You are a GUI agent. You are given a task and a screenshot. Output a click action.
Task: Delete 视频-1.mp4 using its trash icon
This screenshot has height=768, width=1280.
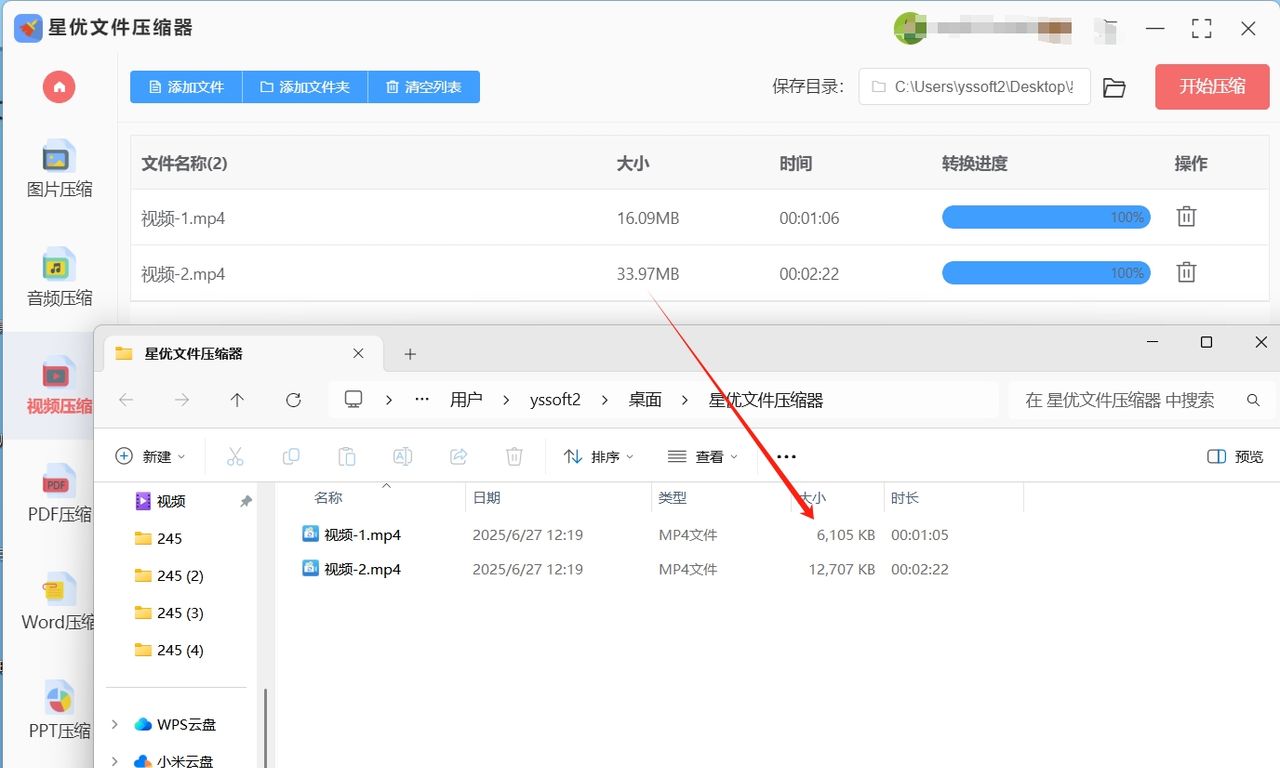pos(1186,217)
